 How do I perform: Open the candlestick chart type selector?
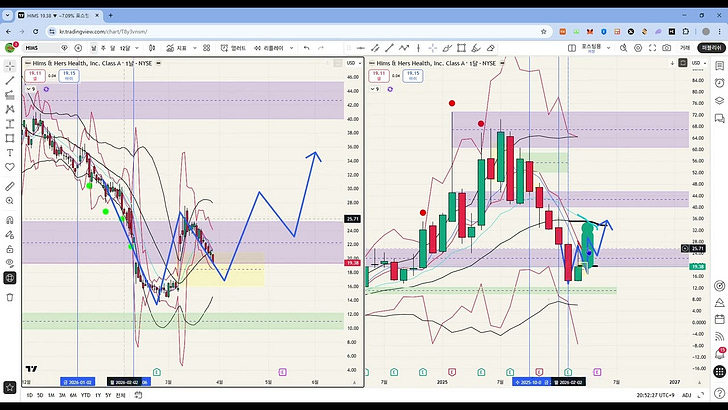click(152, 48)
